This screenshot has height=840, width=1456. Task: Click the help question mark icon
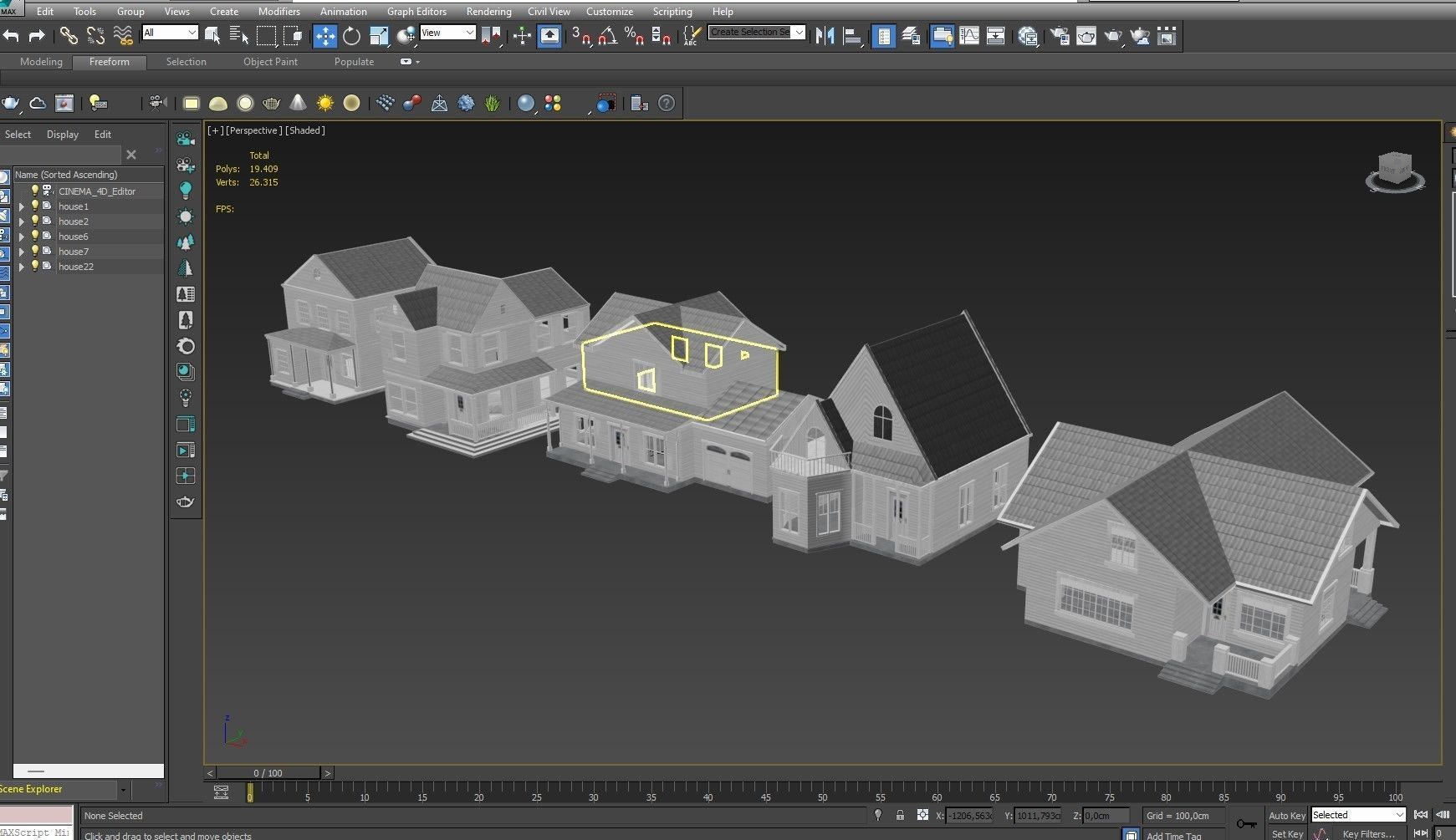(667, 103)
